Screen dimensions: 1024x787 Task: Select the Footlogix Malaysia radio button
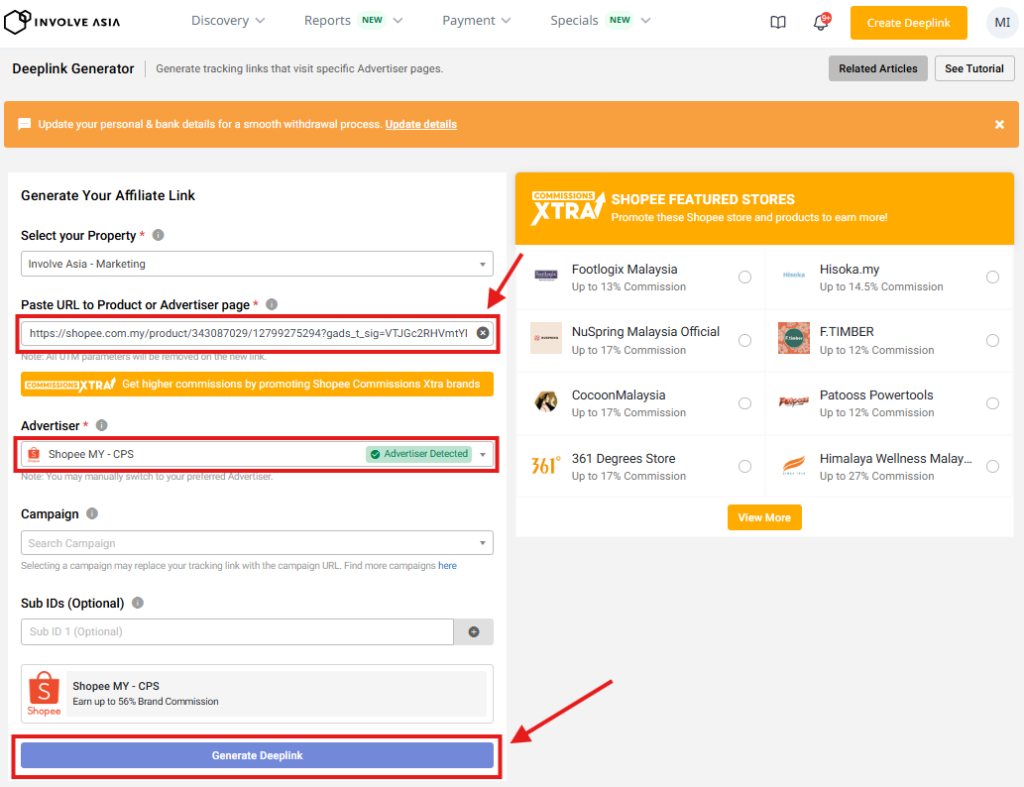point(745,278)
